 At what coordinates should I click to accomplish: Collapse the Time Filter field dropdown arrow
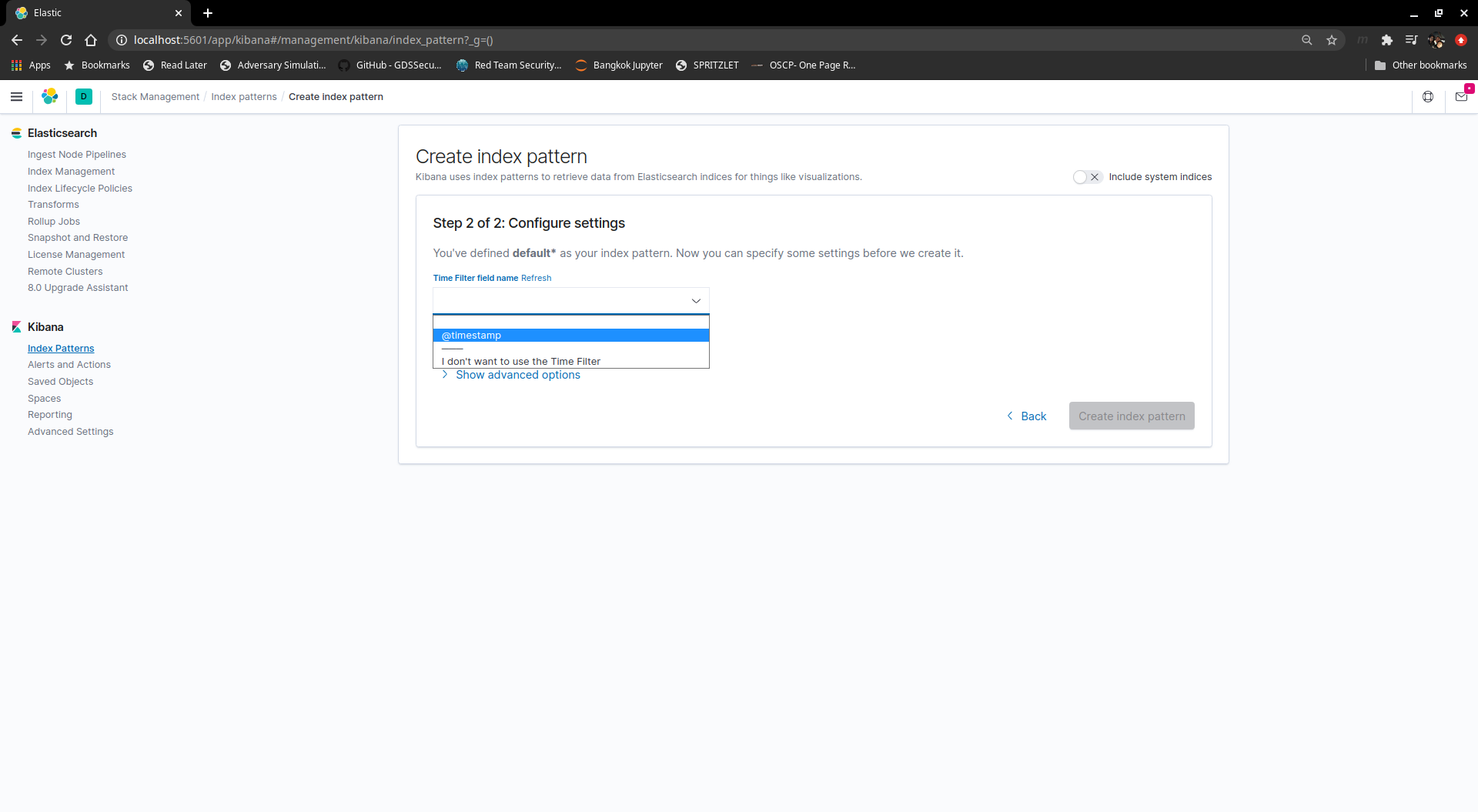[x=696, y=301]
